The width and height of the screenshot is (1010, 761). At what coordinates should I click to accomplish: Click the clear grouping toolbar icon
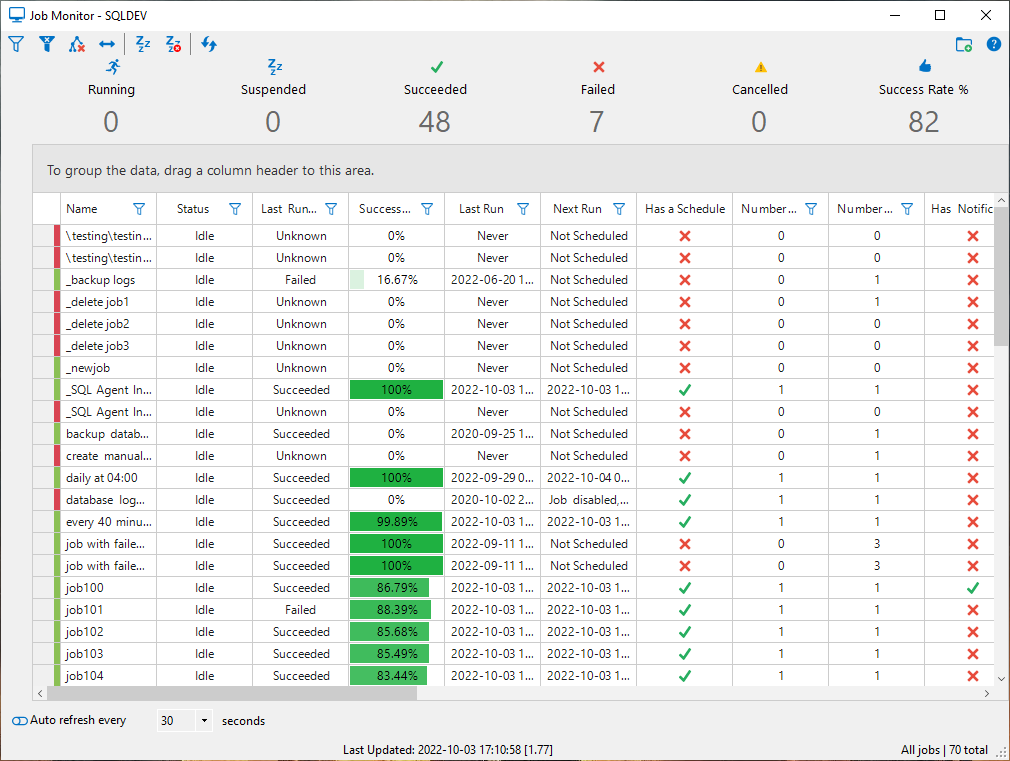tap(77, 44)
